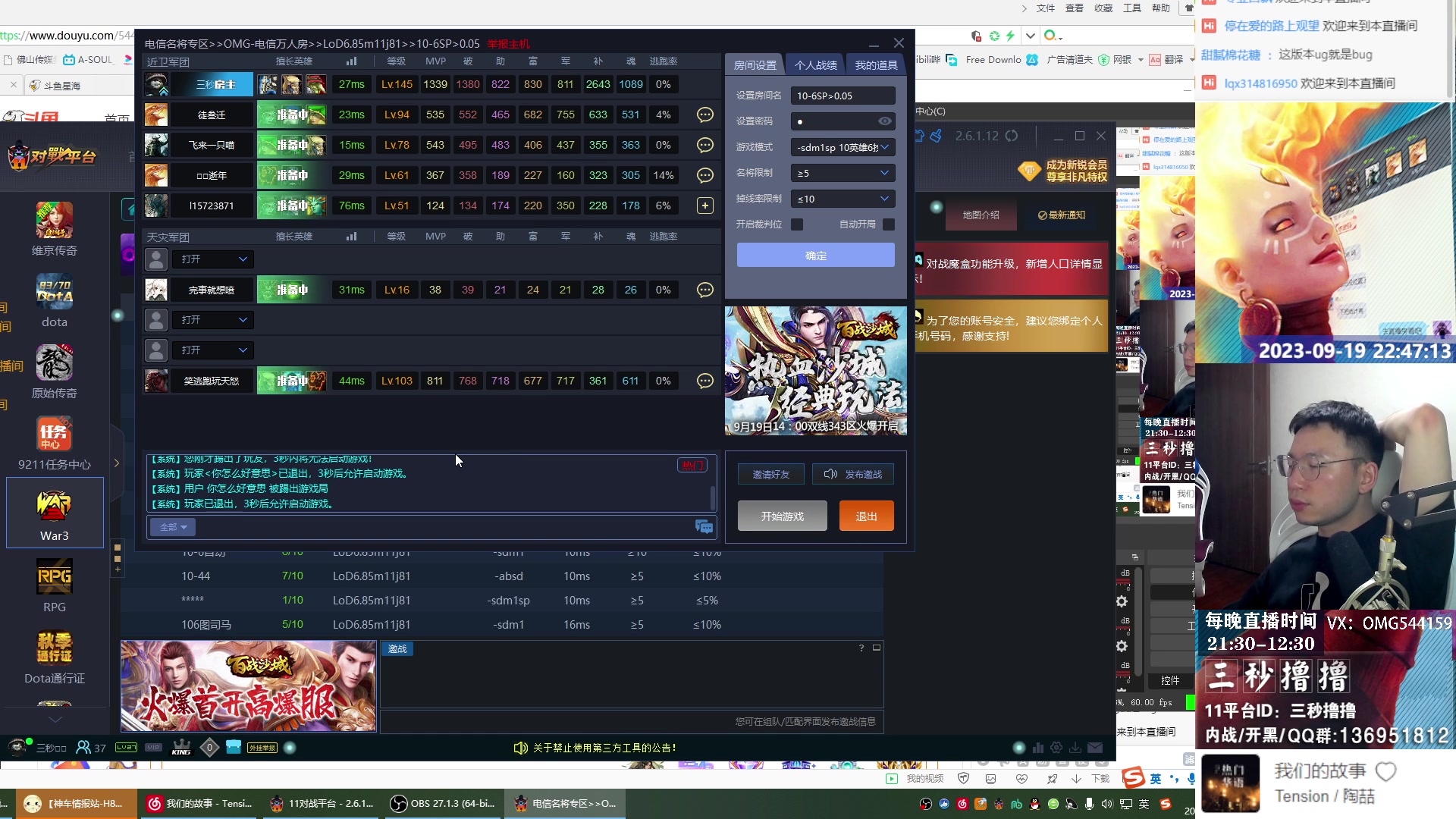Click microphone icon in system tray
The width and height of the screenshot is (1456, 819).
1089,804
